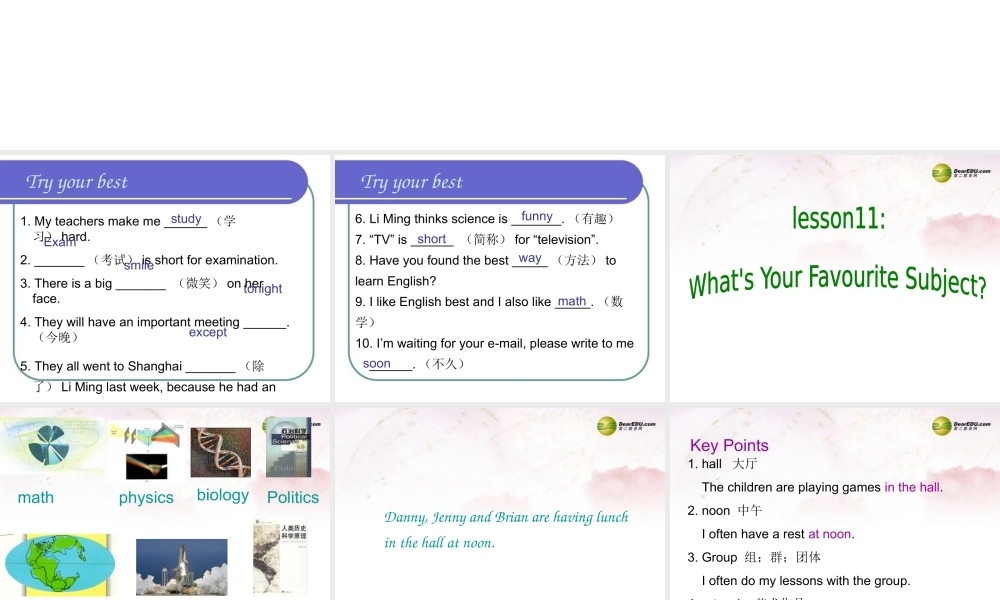Click the physics prism light picture
Image resolution: width=1000 pixels, height=600 pixels.
(147, 450)
